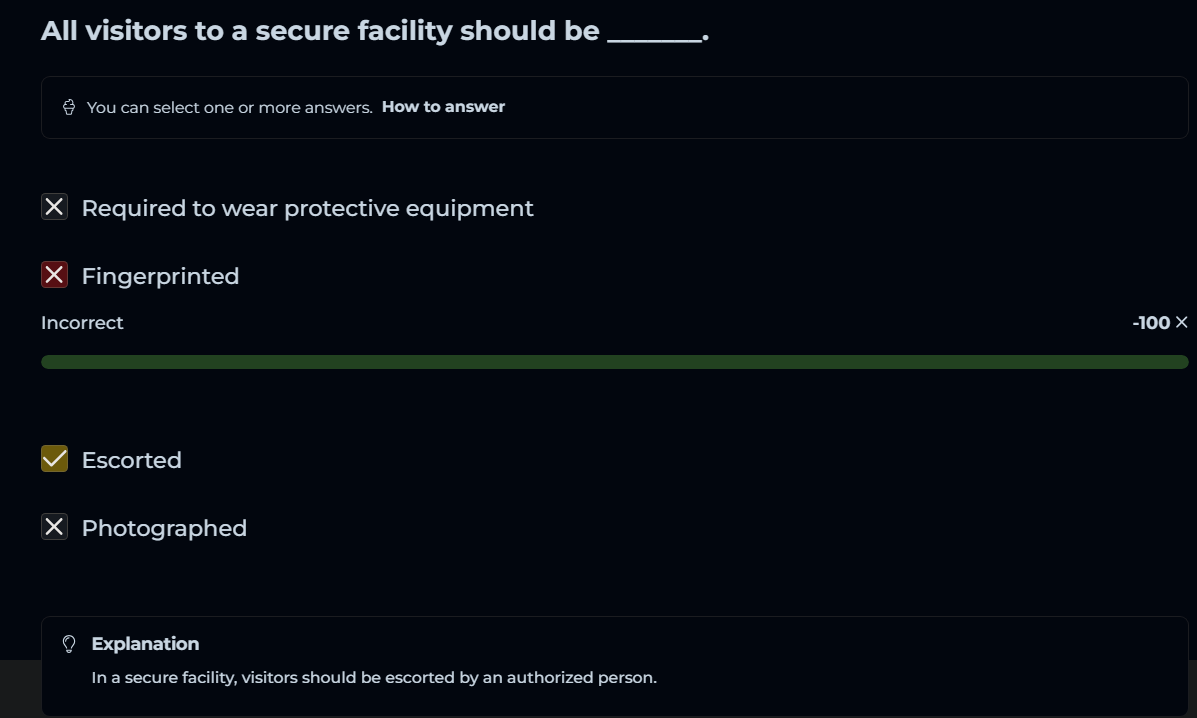The height and width of the screenshot is (718, 1197).
Task: Select the "Escorted" answer label
Action: [131, 460]
